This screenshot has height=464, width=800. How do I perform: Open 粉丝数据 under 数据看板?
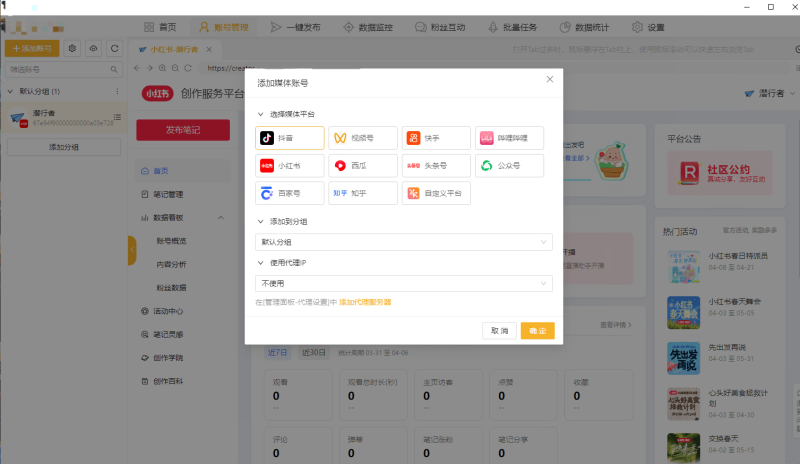(x=171, y=288)
